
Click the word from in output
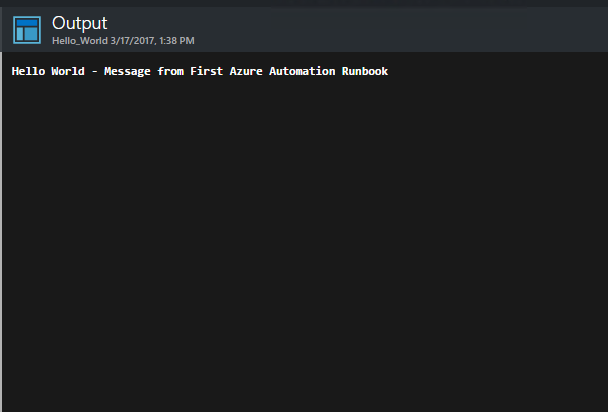pyautogui.click(x=170, y=71)
